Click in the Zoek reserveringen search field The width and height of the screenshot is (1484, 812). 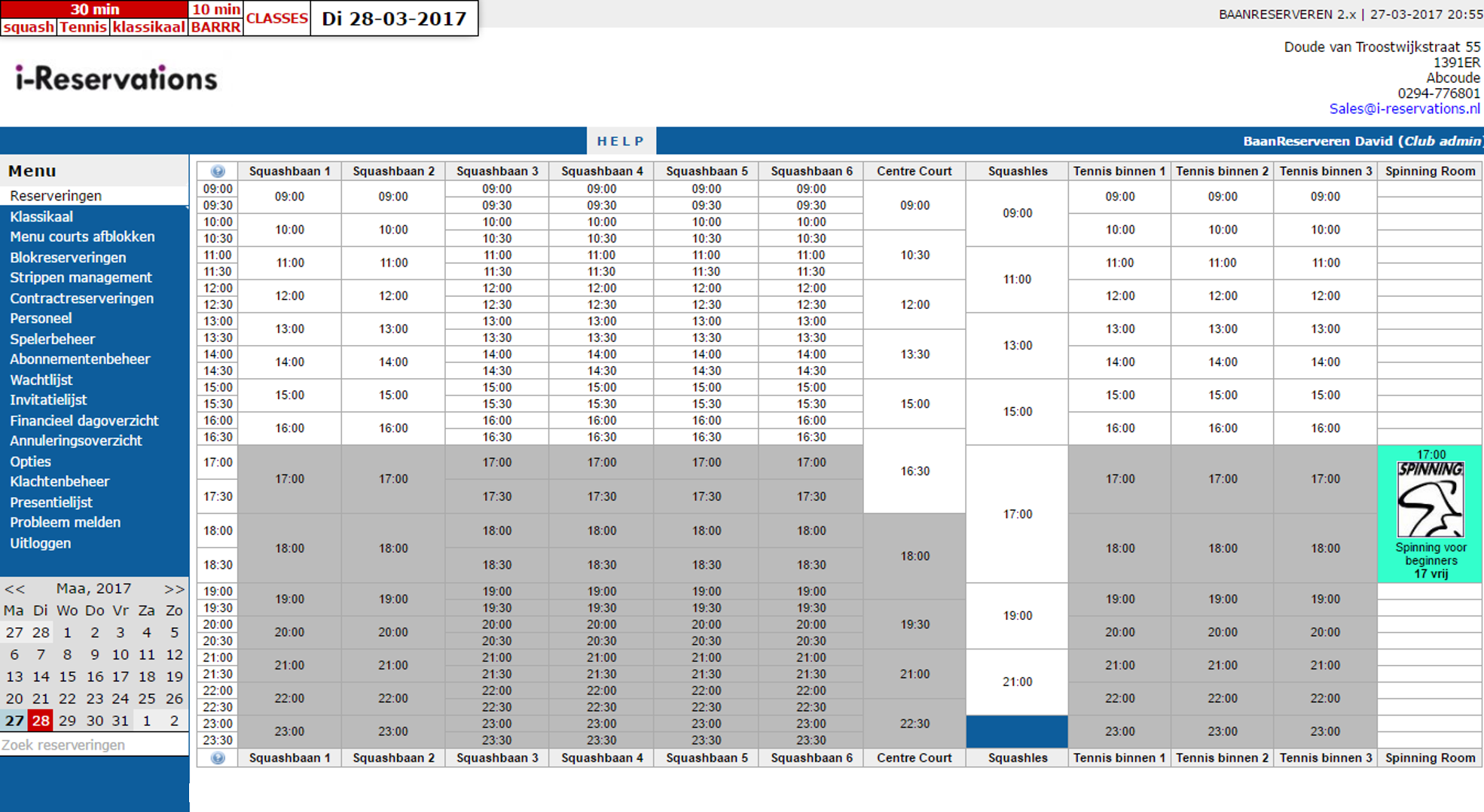(93, 745)
